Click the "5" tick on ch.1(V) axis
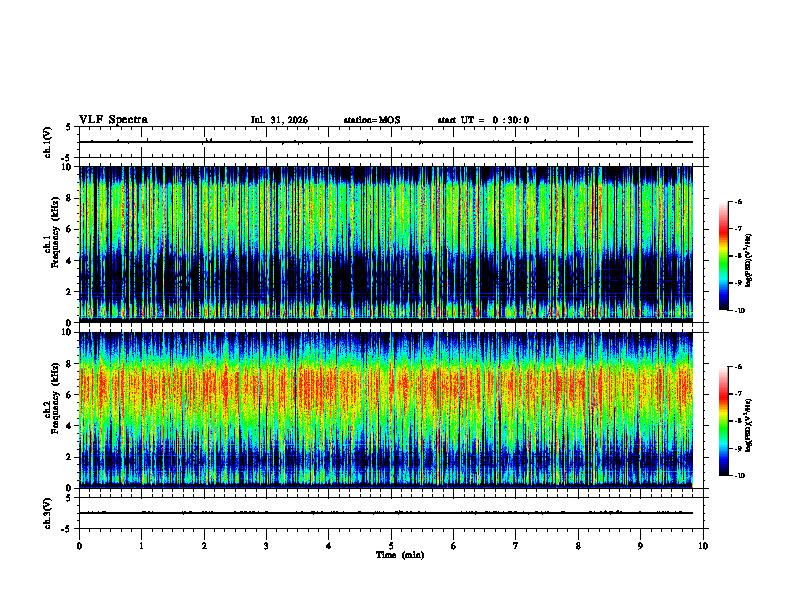The width and height of the screenshot is (792, 612). pos(70,127)
